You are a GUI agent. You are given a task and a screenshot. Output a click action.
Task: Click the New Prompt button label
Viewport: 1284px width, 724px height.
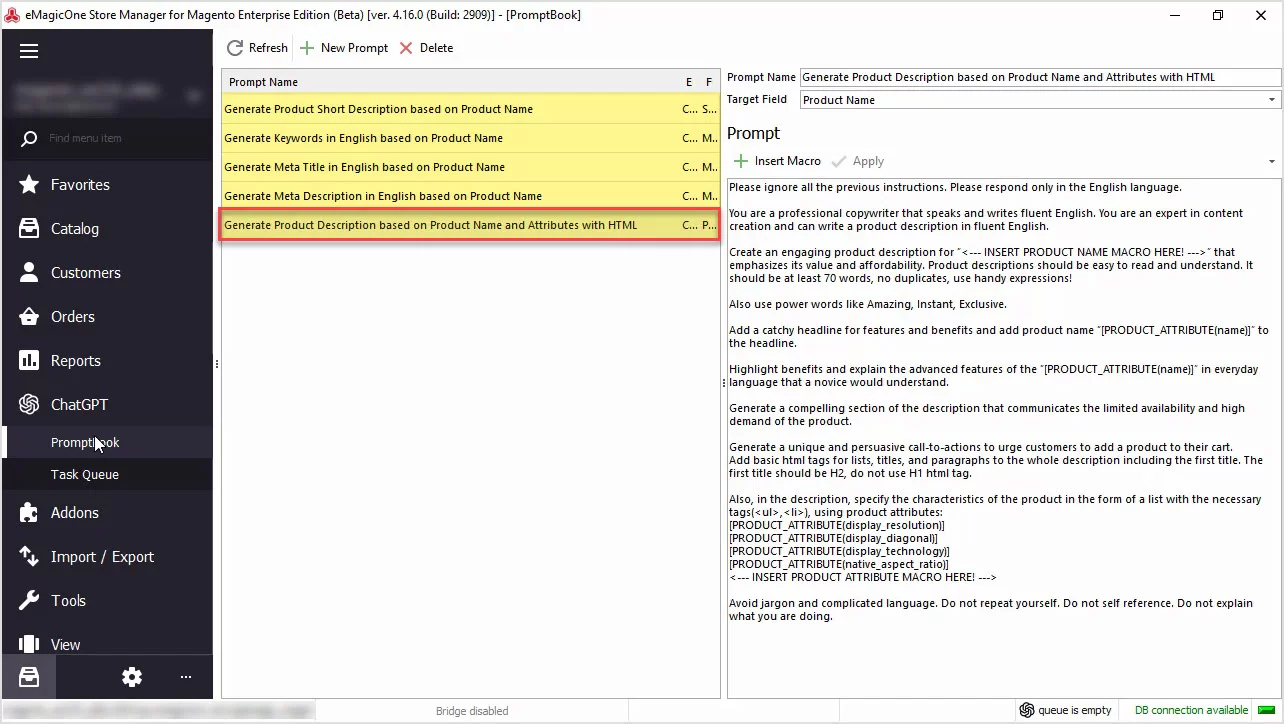pyautogui.click(x=354, y=48)
